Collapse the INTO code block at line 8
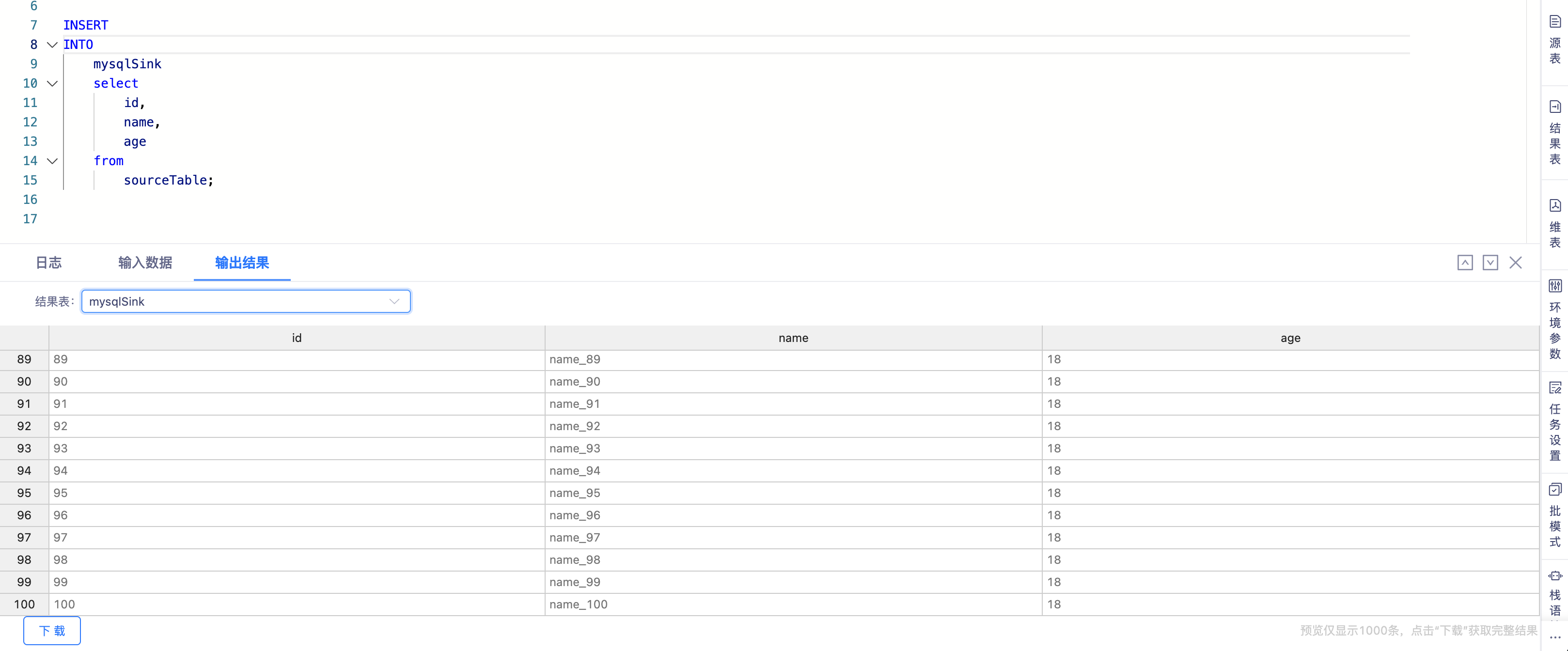This screenshot has height=651, width=1568. [52, 45]
